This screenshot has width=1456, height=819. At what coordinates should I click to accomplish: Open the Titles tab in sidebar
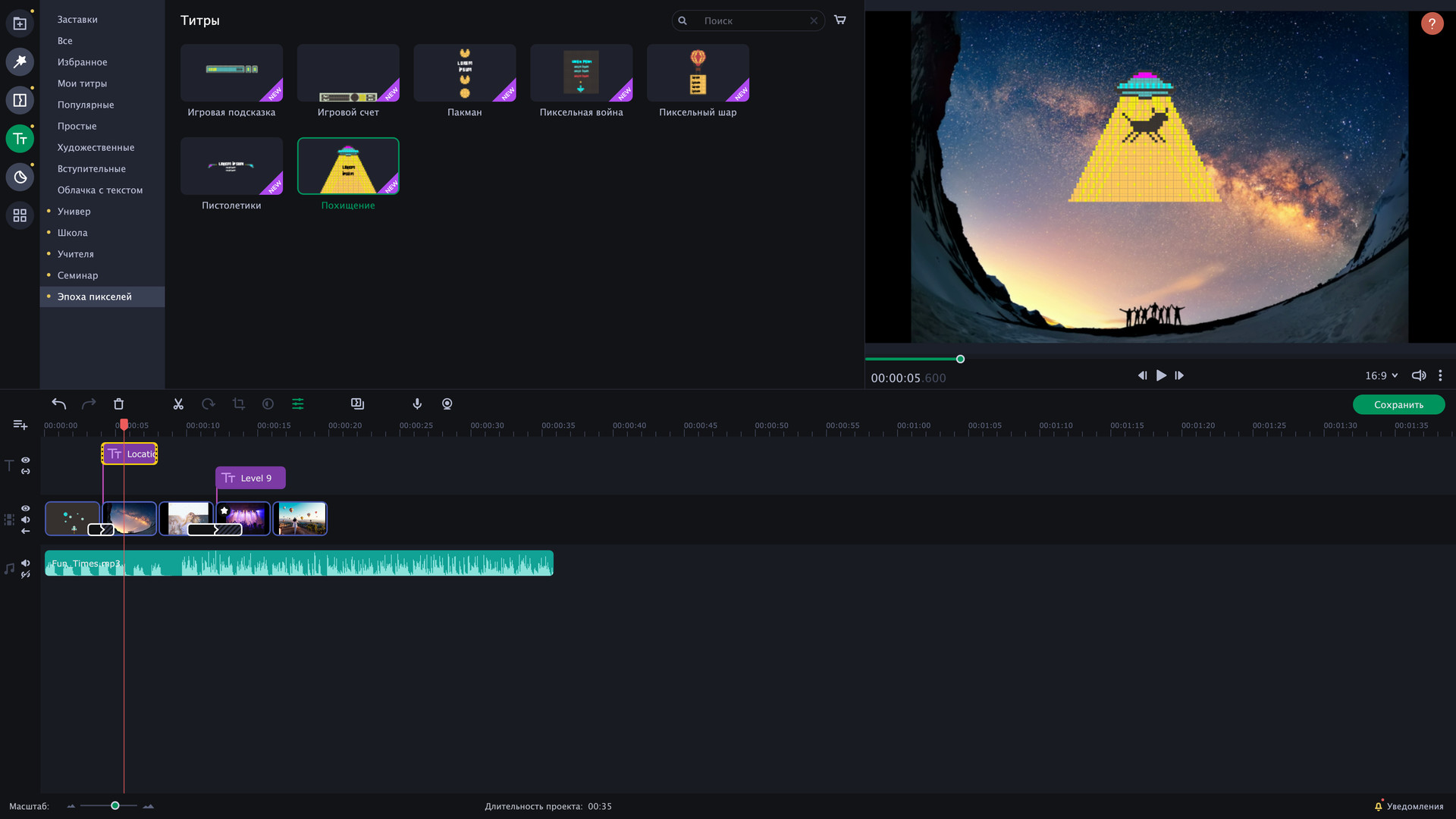[20, 139]
